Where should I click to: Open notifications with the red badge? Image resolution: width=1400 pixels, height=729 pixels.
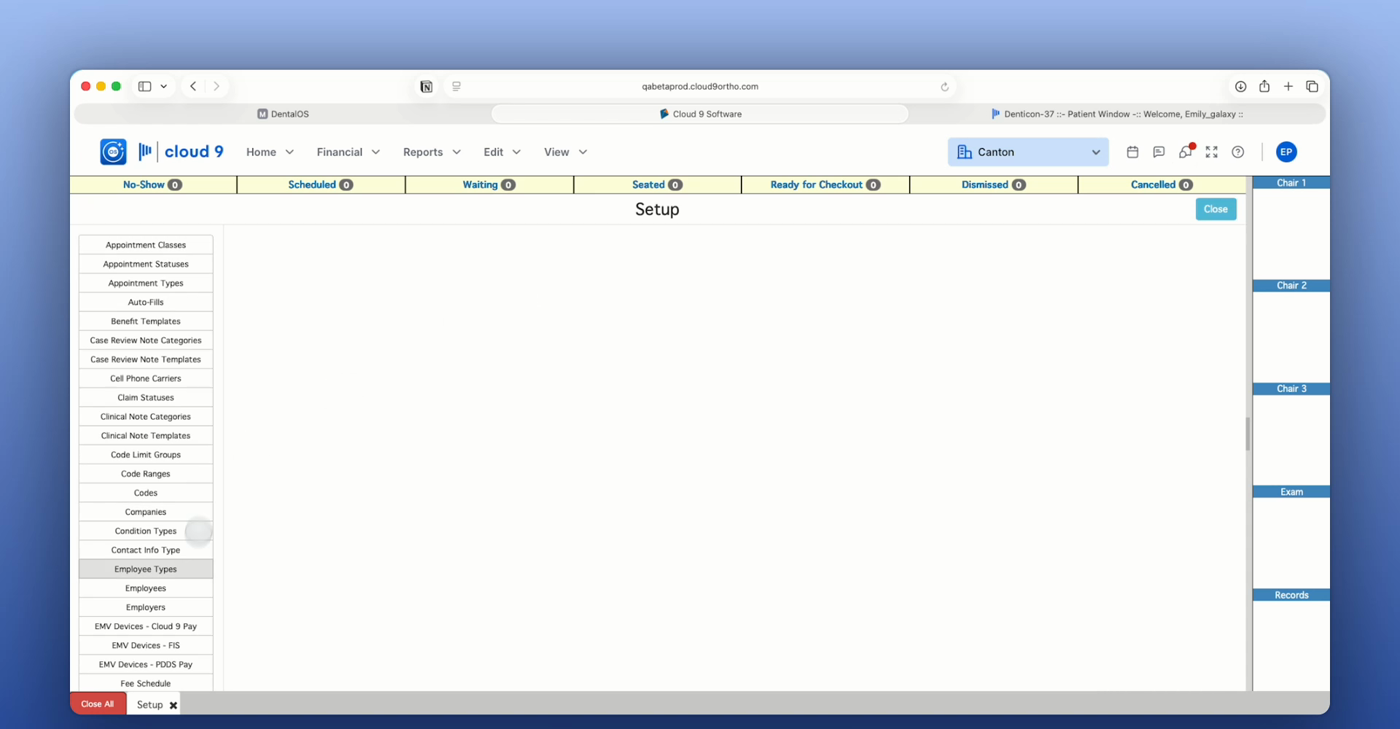(x=1185, y=152)
